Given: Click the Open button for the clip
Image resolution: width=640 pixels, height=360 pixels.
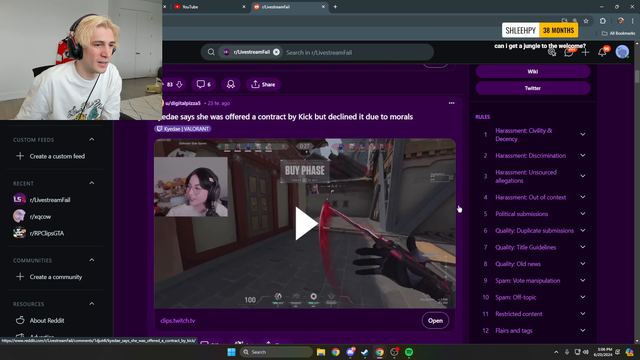Looking at the screenshot, I should tap(435, 320).
